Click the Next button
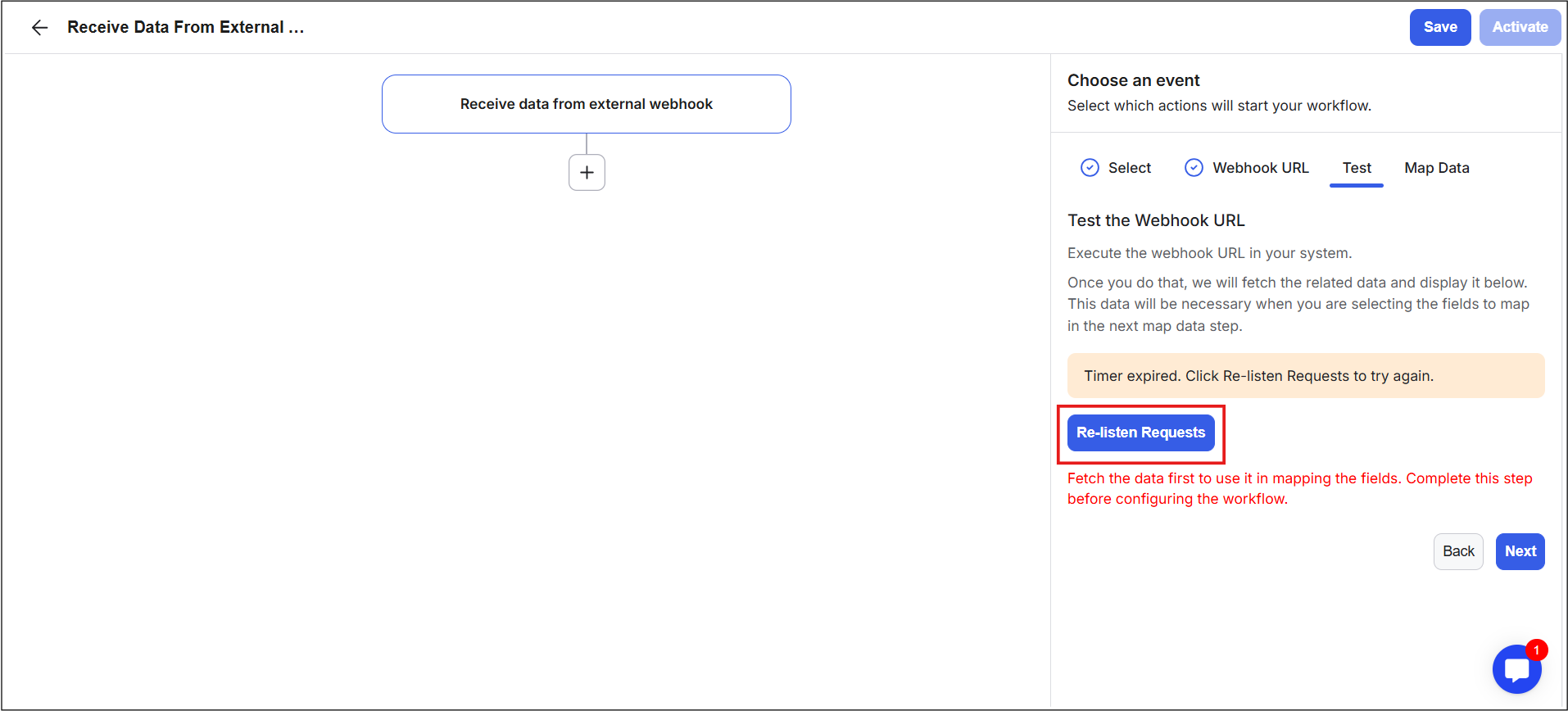The width and height of the screenshot is (1568, 711). coord(1520,551)
